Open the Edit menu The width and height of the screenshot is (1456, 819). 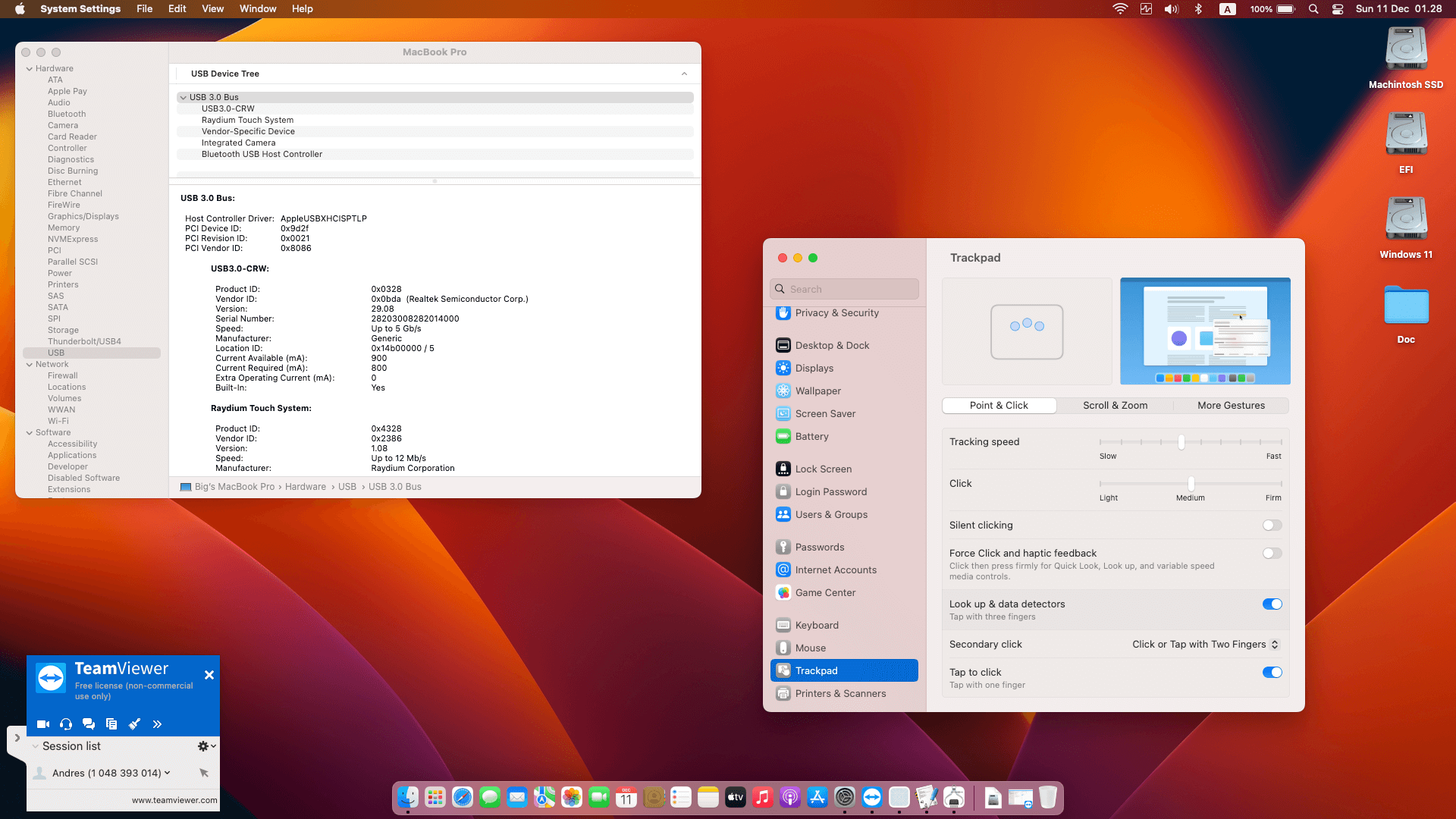(x=177, y=9)
